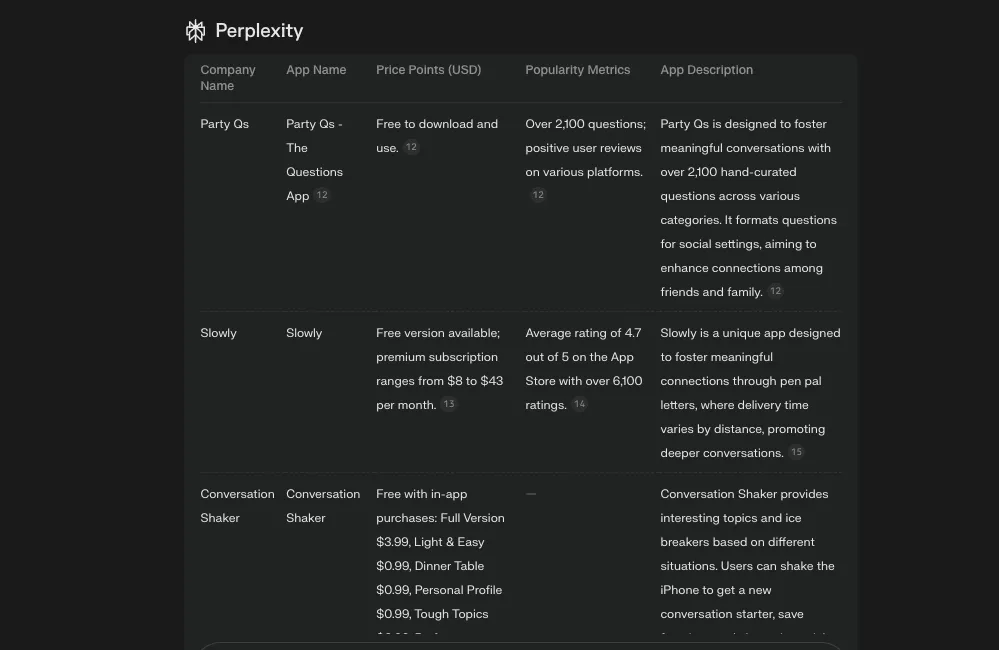999x650 pixels.
Task: Open citation 12 under Party Qs popularity metrics
Action: click(x=538, y=195)
